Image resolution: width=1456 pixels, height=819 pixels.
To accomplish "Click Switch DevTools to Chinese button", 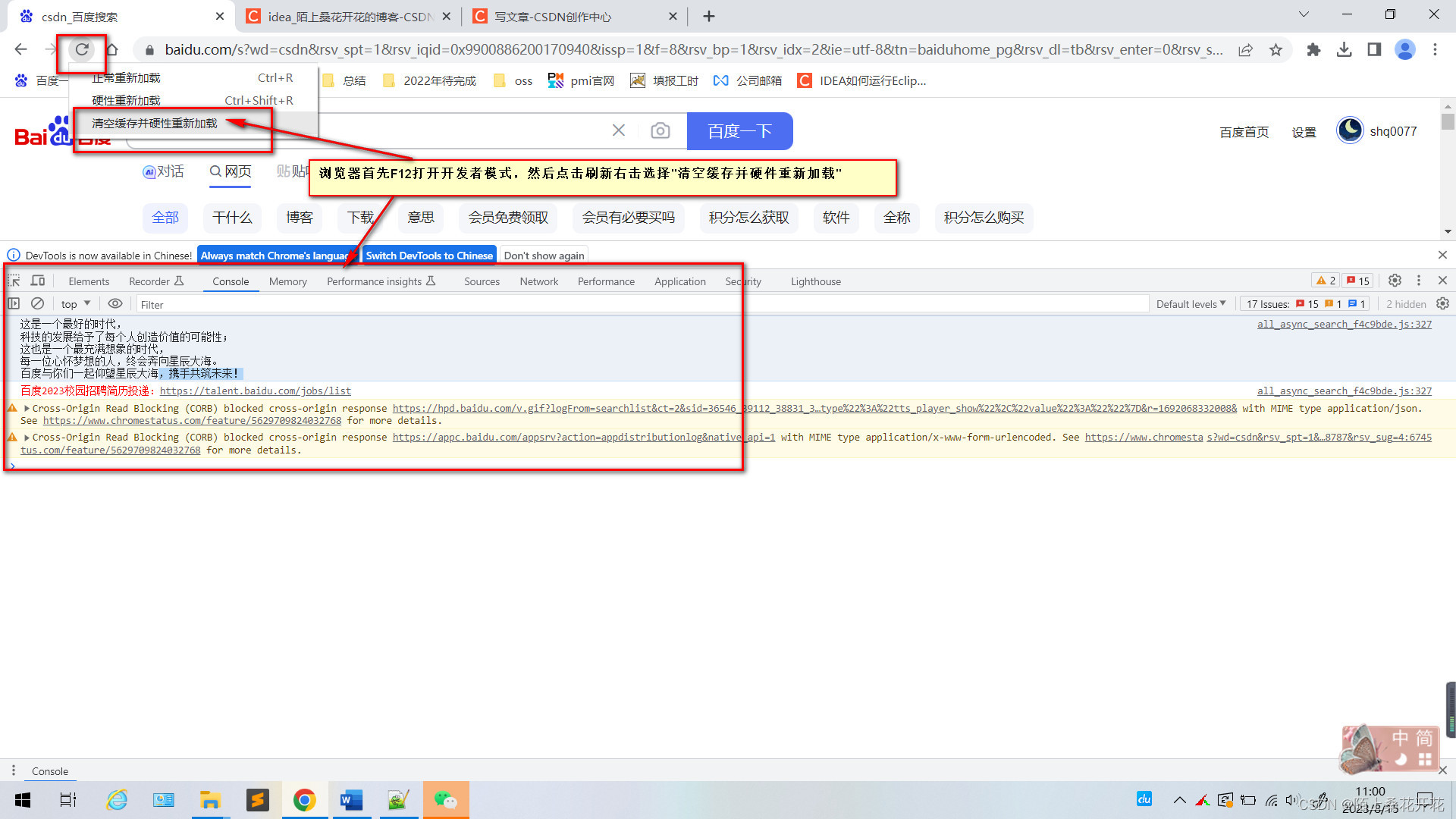I will (x=429, y=256).
